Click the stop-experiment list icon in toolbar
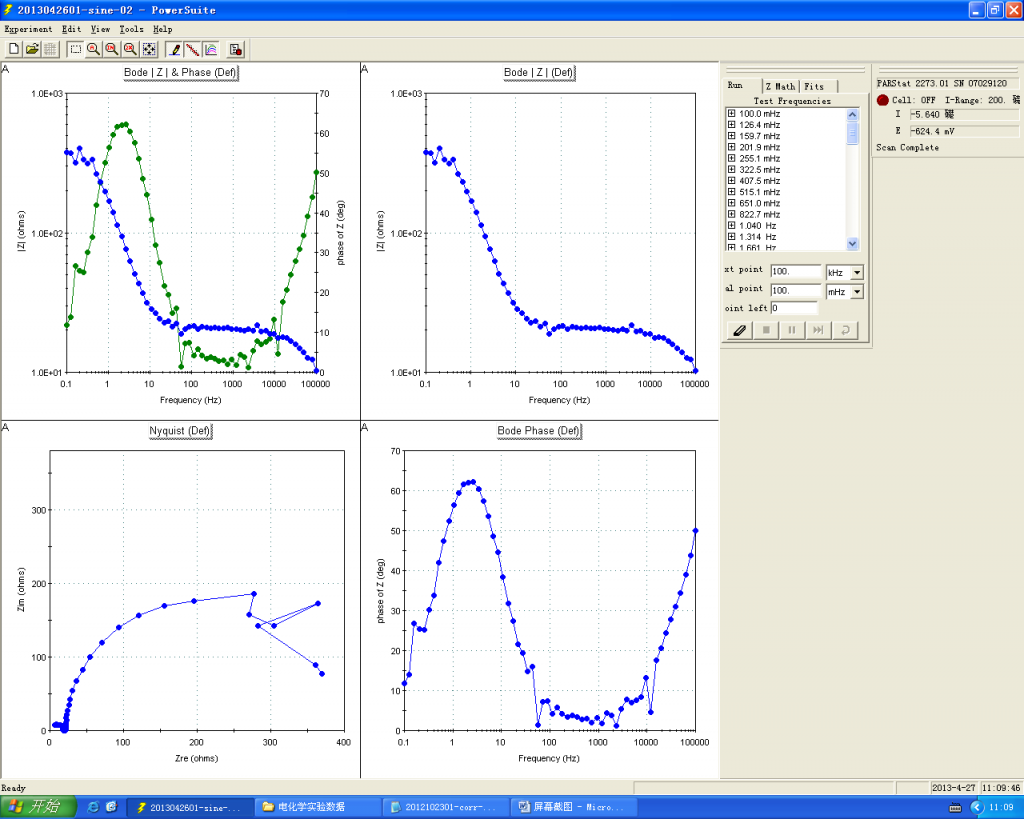Viewport: 1024px width, 819px height. pyautogui.click(x=236, y=49)
